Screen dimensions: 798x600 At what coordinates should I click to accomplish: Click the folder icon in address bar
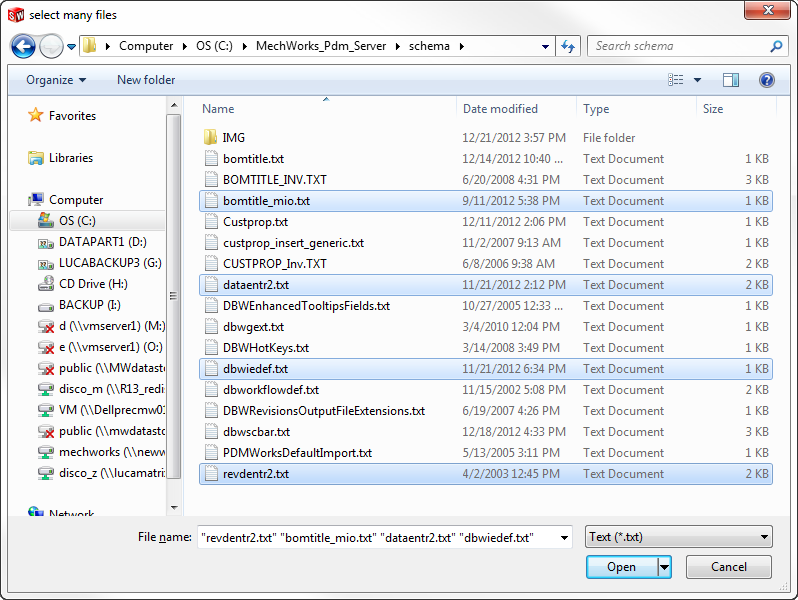pyautogui.click(x=90, y=46)
